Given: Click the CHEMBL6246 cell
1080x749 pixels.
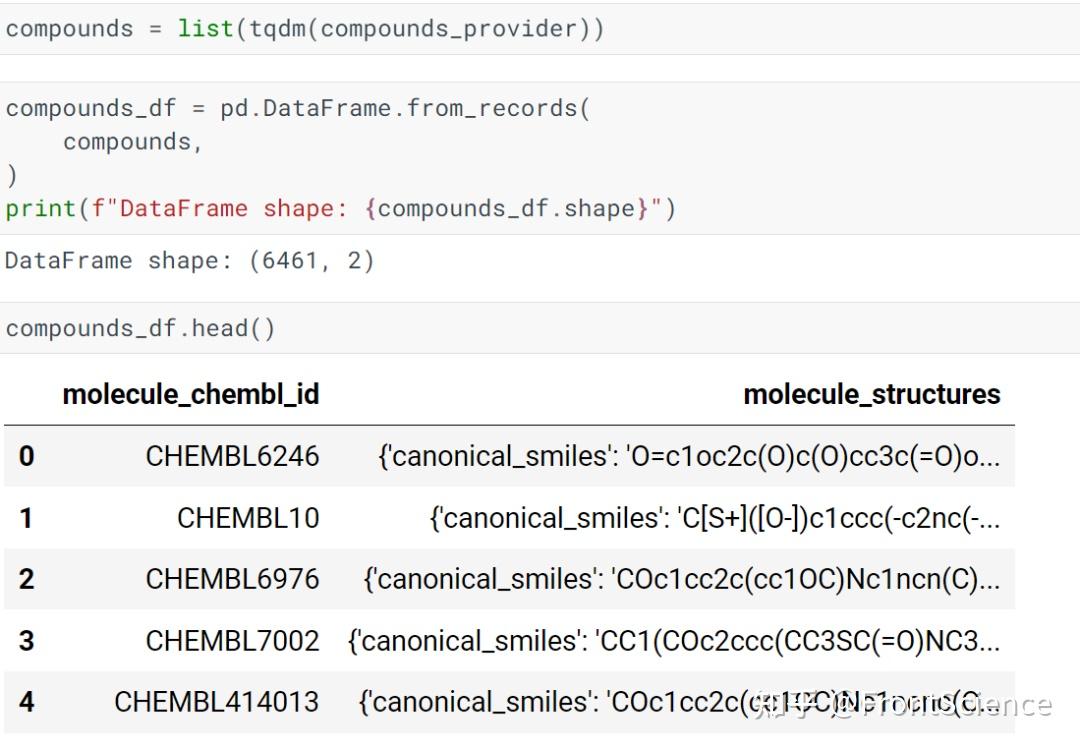Looking at the screenshot, I should coord(232,456).
